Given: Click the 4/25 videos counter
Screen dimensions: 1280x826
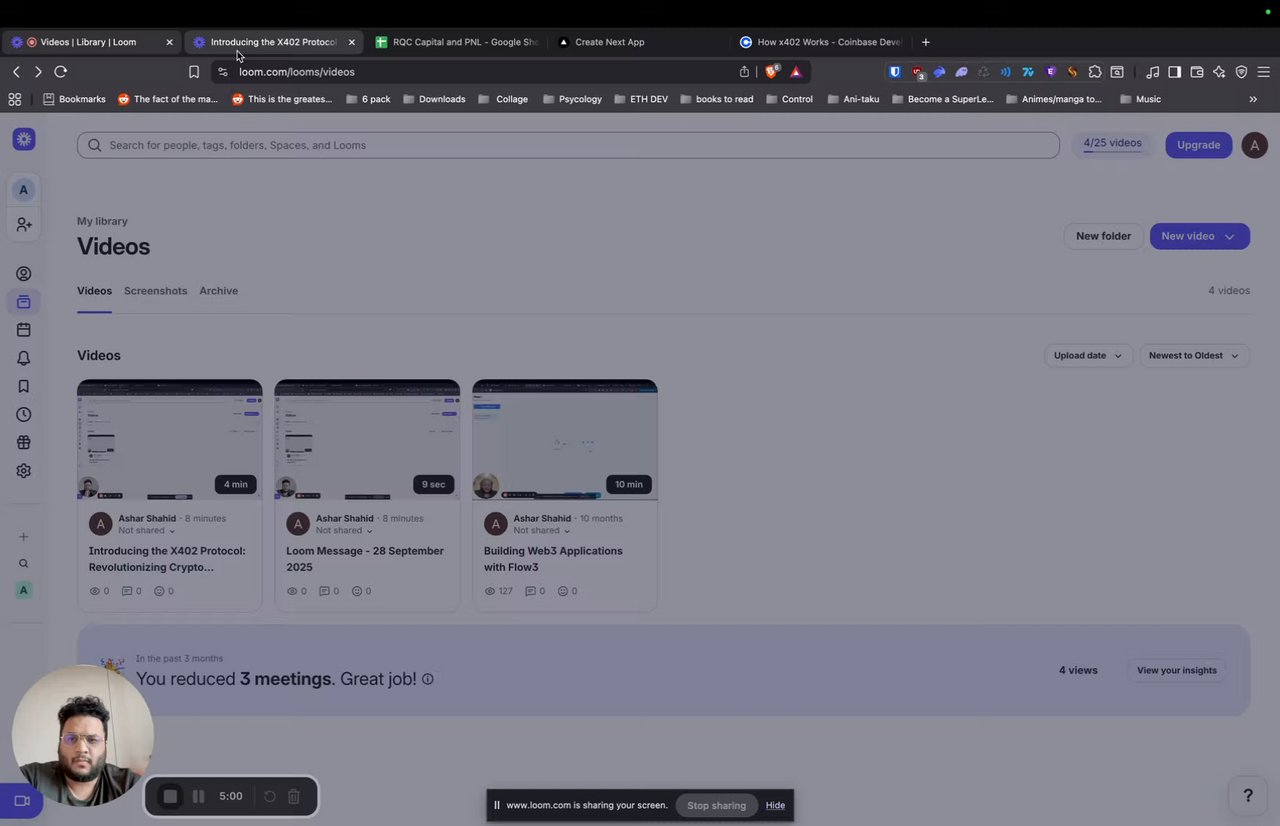Looking at the screenshot, I should pyautogui.click(x=1112, y=143).
